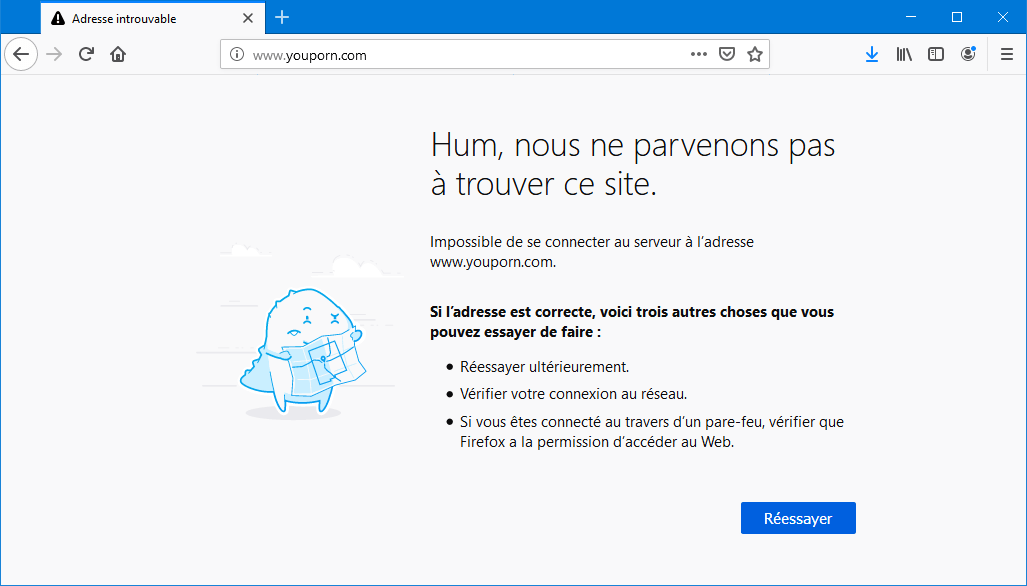This screenshot has width=1027, height=586.
Task: Open the page actions three-dot menu
Action: click(699, 54)
